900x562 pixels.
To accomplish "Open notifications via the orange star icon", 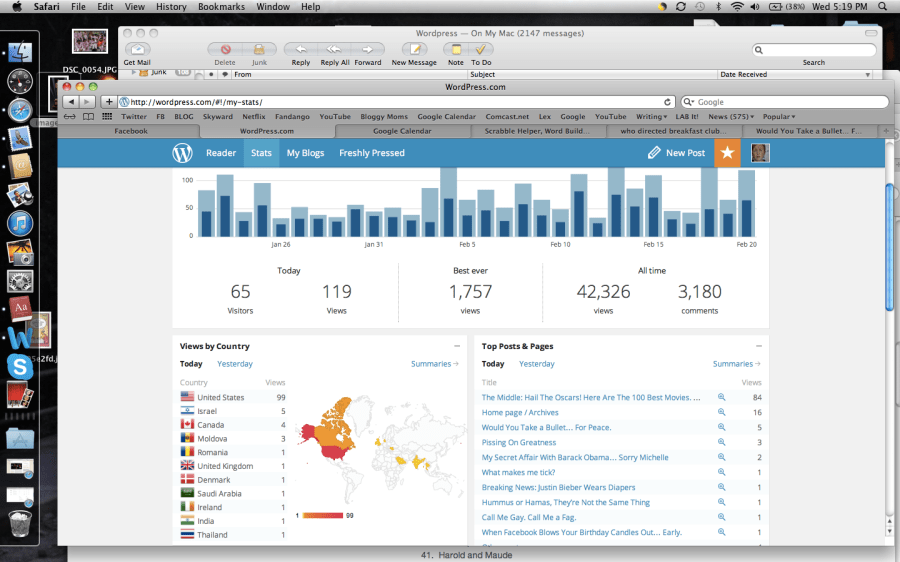I will (x=727, y=153).
